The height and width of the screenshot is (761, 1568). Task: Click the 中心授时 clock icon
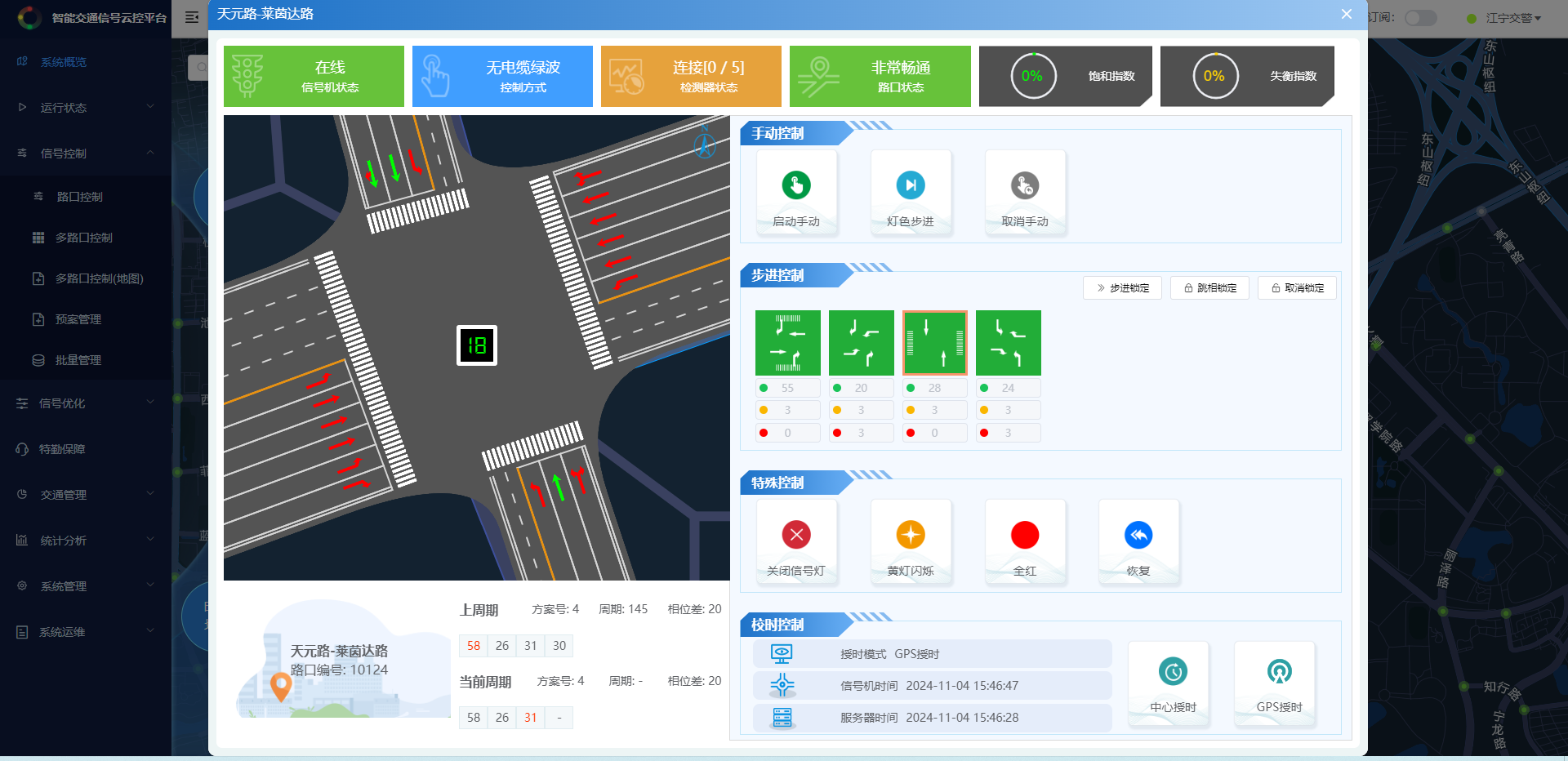(1174, 672)
